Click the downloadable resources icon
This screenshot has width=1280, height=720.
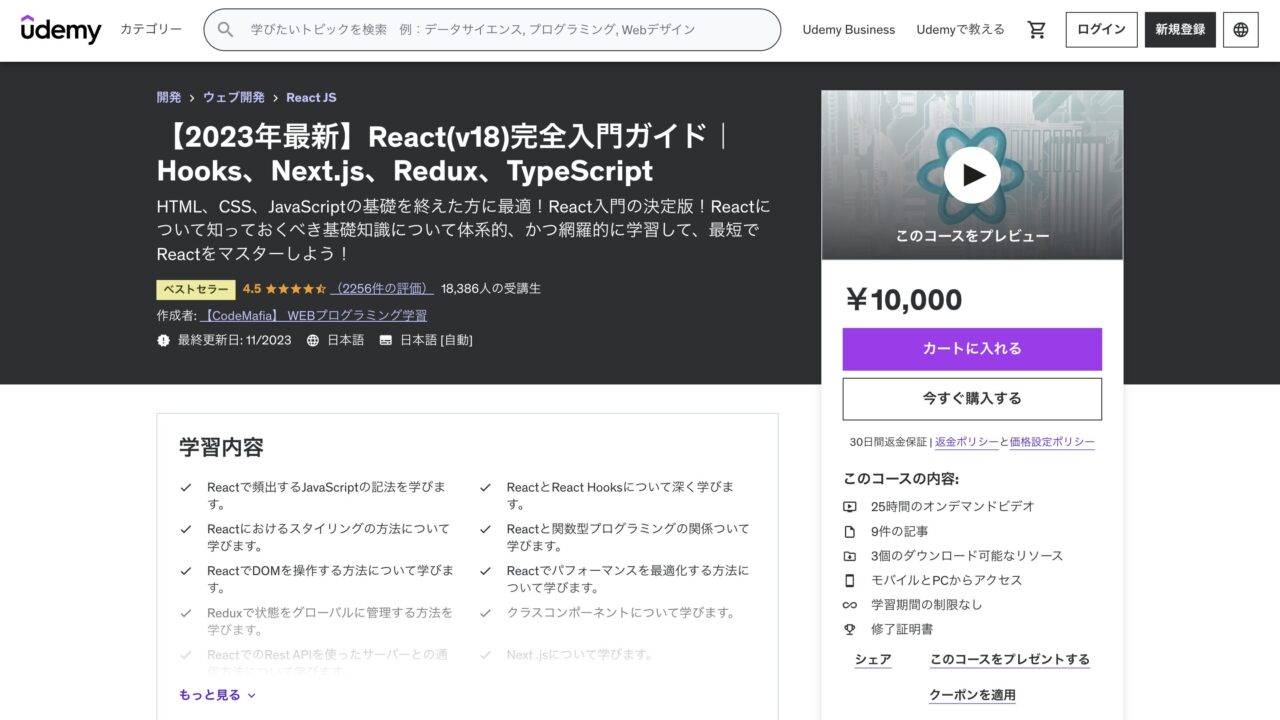pyautogui.click(x=849, y=556)
